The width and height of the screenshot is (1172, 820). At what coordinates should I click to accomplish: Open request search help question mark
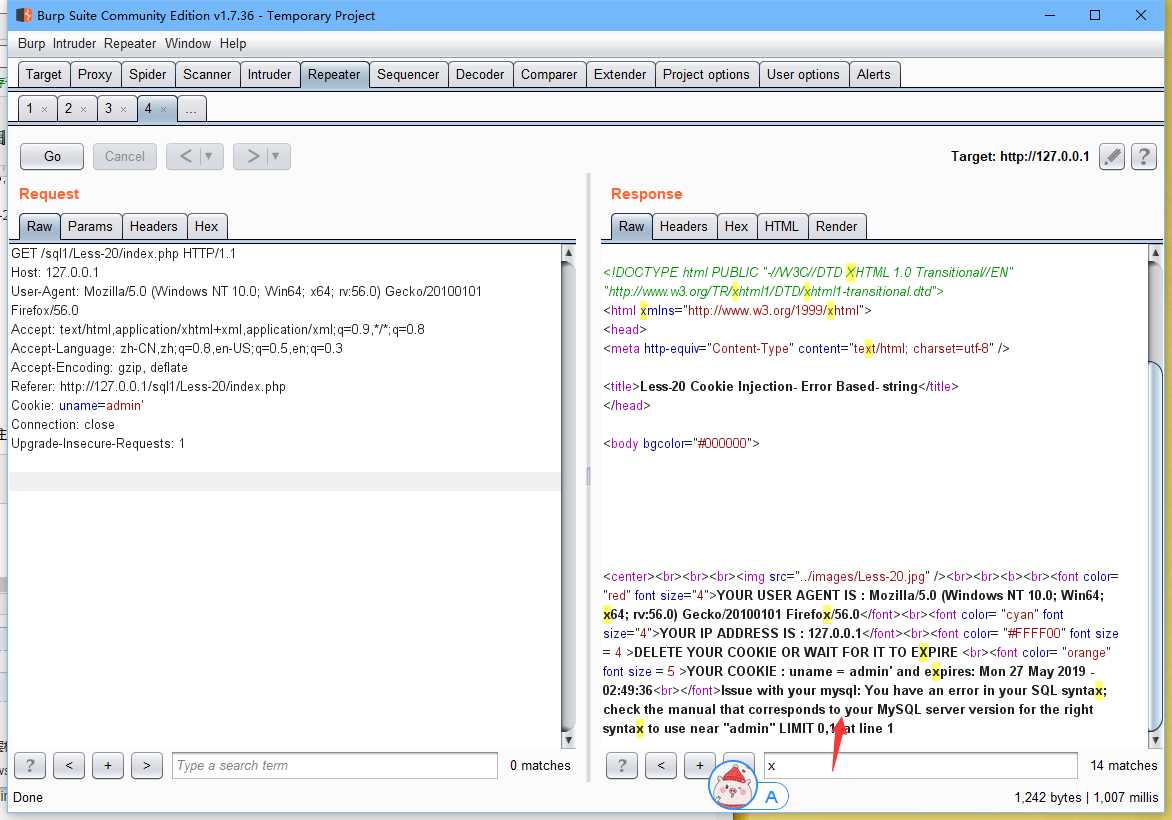(30, 765)
